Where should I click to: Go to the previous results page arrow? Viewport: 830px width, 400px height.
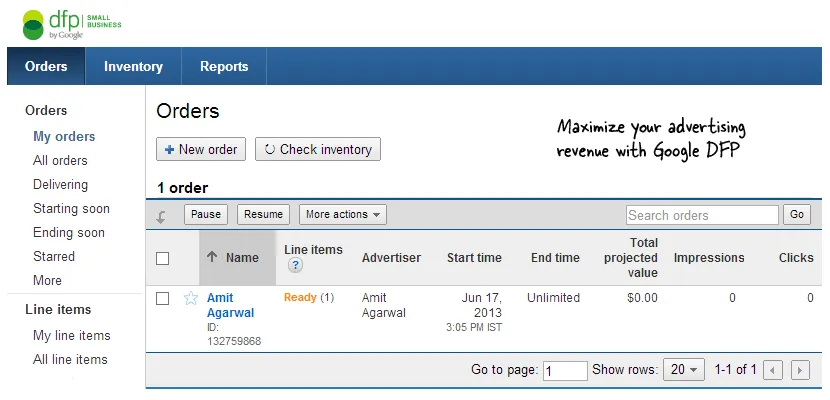(772, 370)
